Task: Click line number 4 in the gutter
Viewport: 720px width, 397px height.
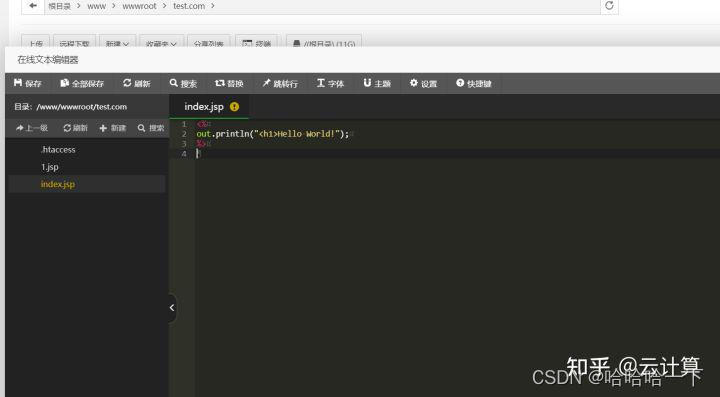Action: [x=184, y=154]
